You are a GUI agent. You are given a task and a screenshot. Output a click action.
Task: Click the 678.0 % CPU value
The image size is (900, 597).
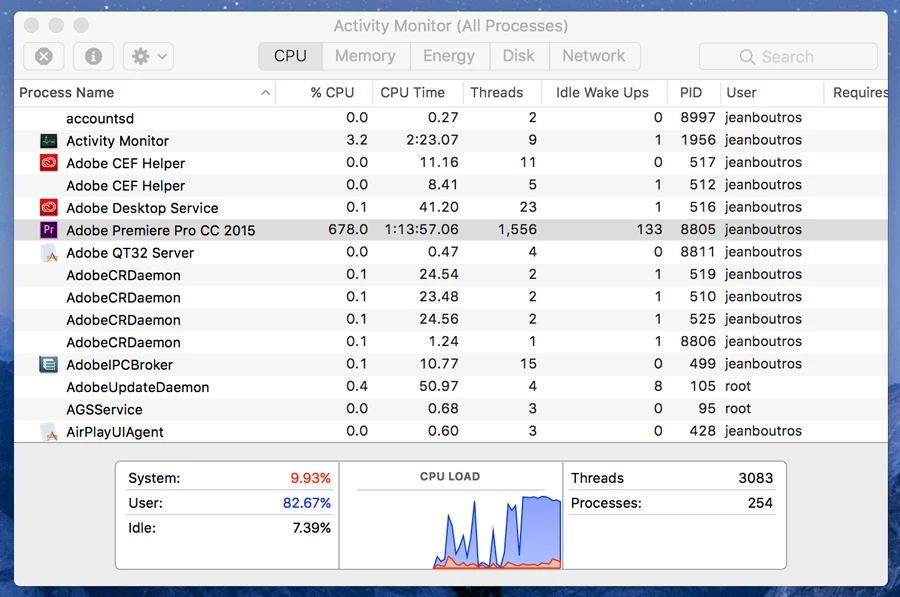[348, 230]
